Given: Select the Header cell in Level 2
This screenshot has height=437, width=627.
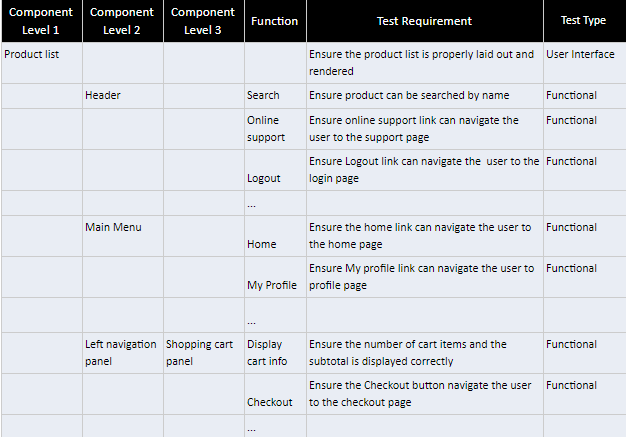Looking at the screenshot, I should pyautogui.click(x=123, y=96).
